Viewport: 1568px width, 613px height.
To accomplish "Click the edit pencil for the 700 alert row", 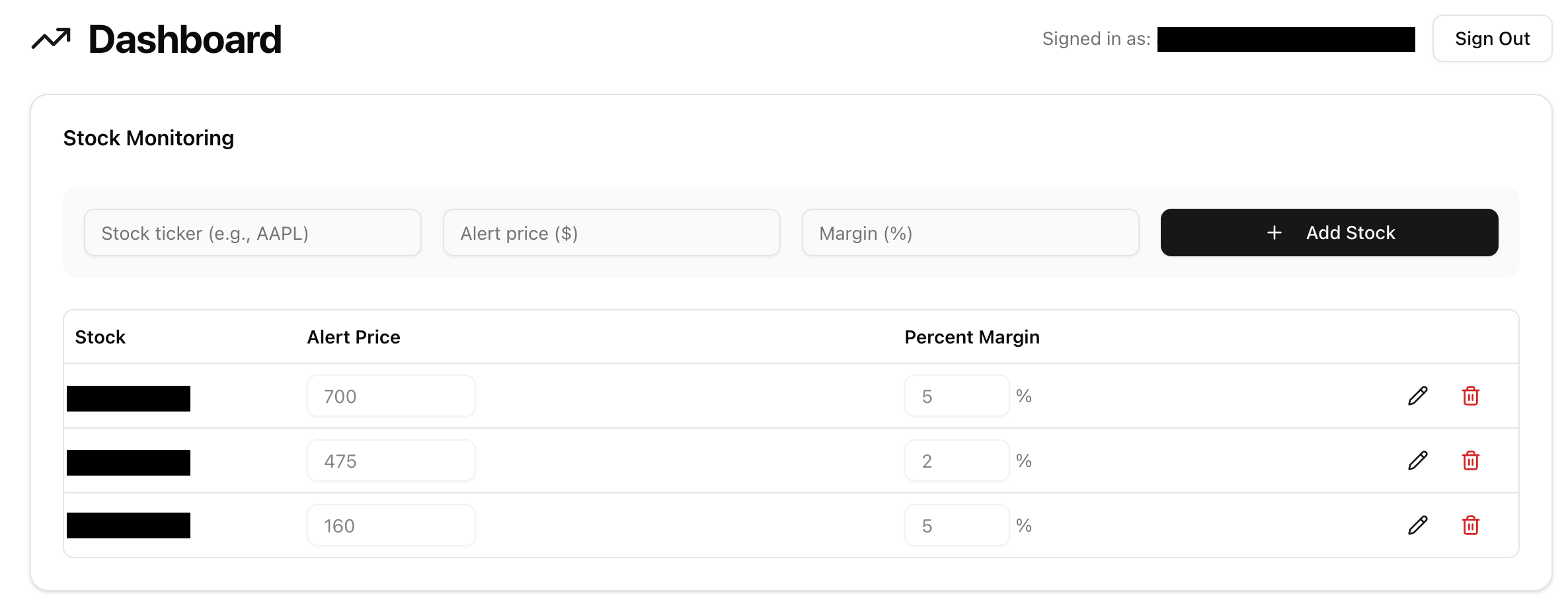I will (1418, 396).
